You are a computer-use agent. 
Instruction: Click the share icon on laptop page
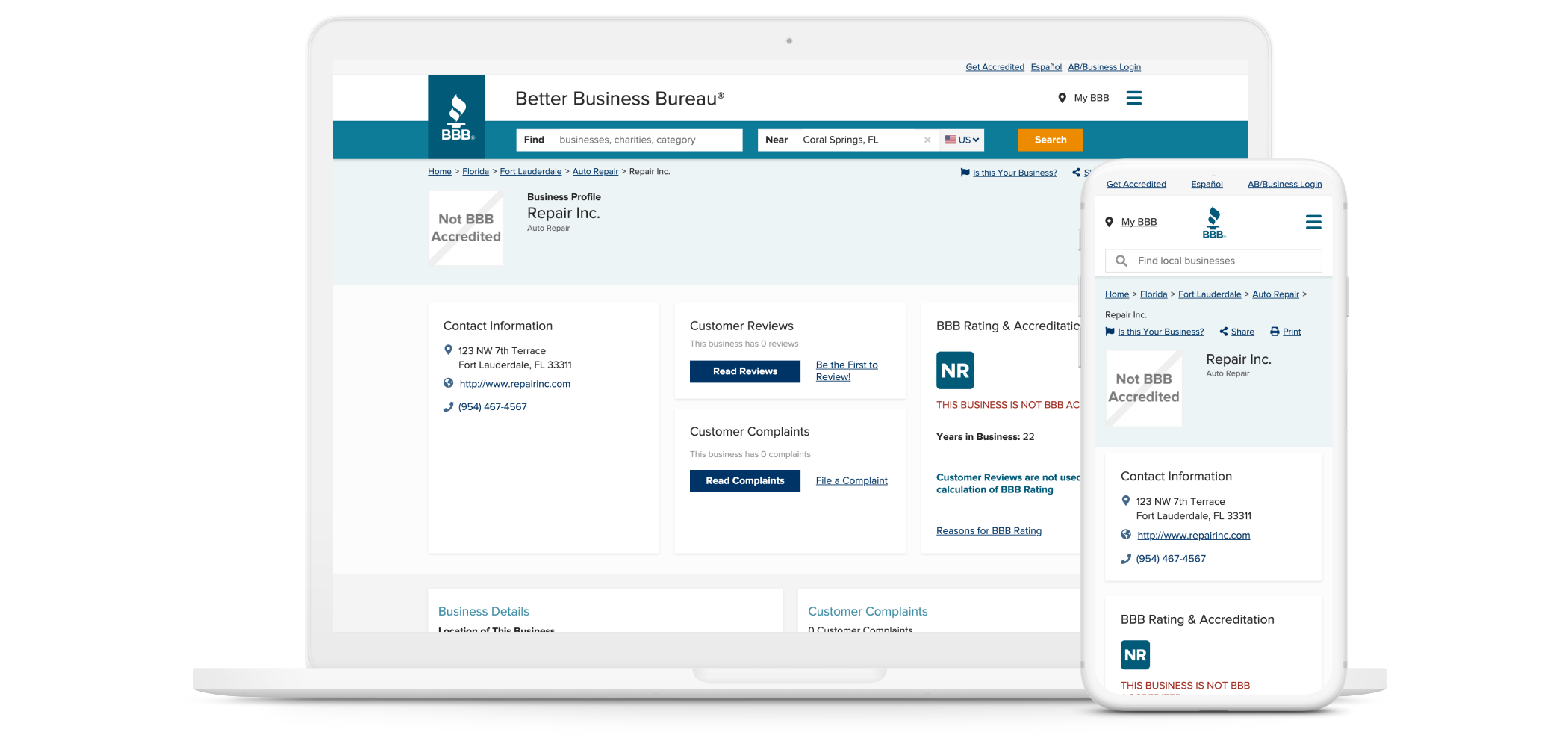coord(1076,173)
